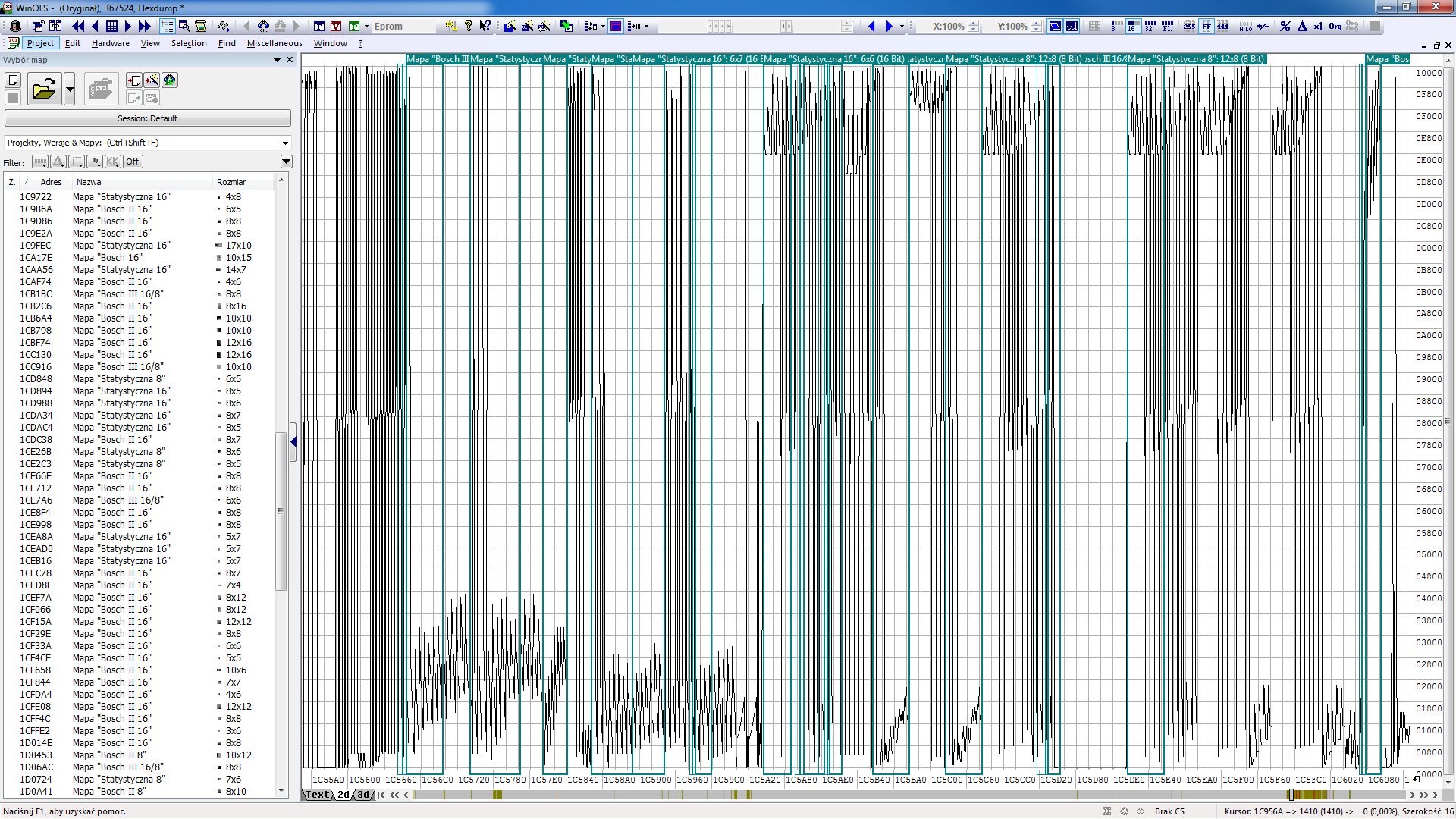This screenshot has height=819, width=1456.
Task: Click the percent display mode icon
Action: (1285, 26)
